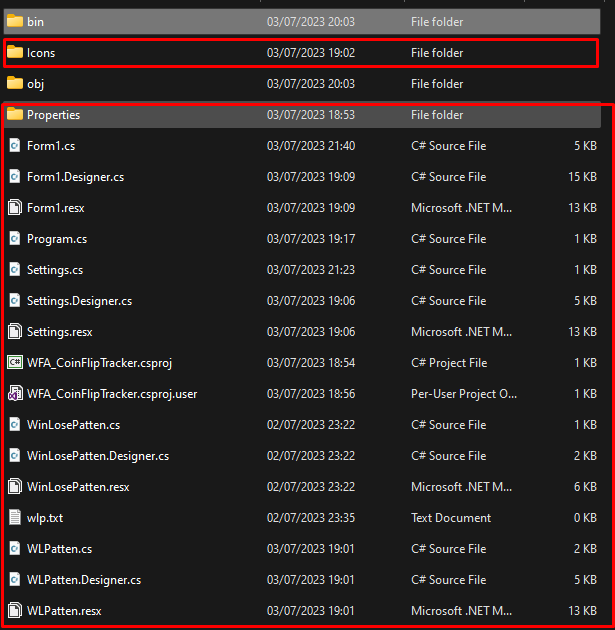
Task: Select the Program.cs file icon
Action: [x=15, y=238]
